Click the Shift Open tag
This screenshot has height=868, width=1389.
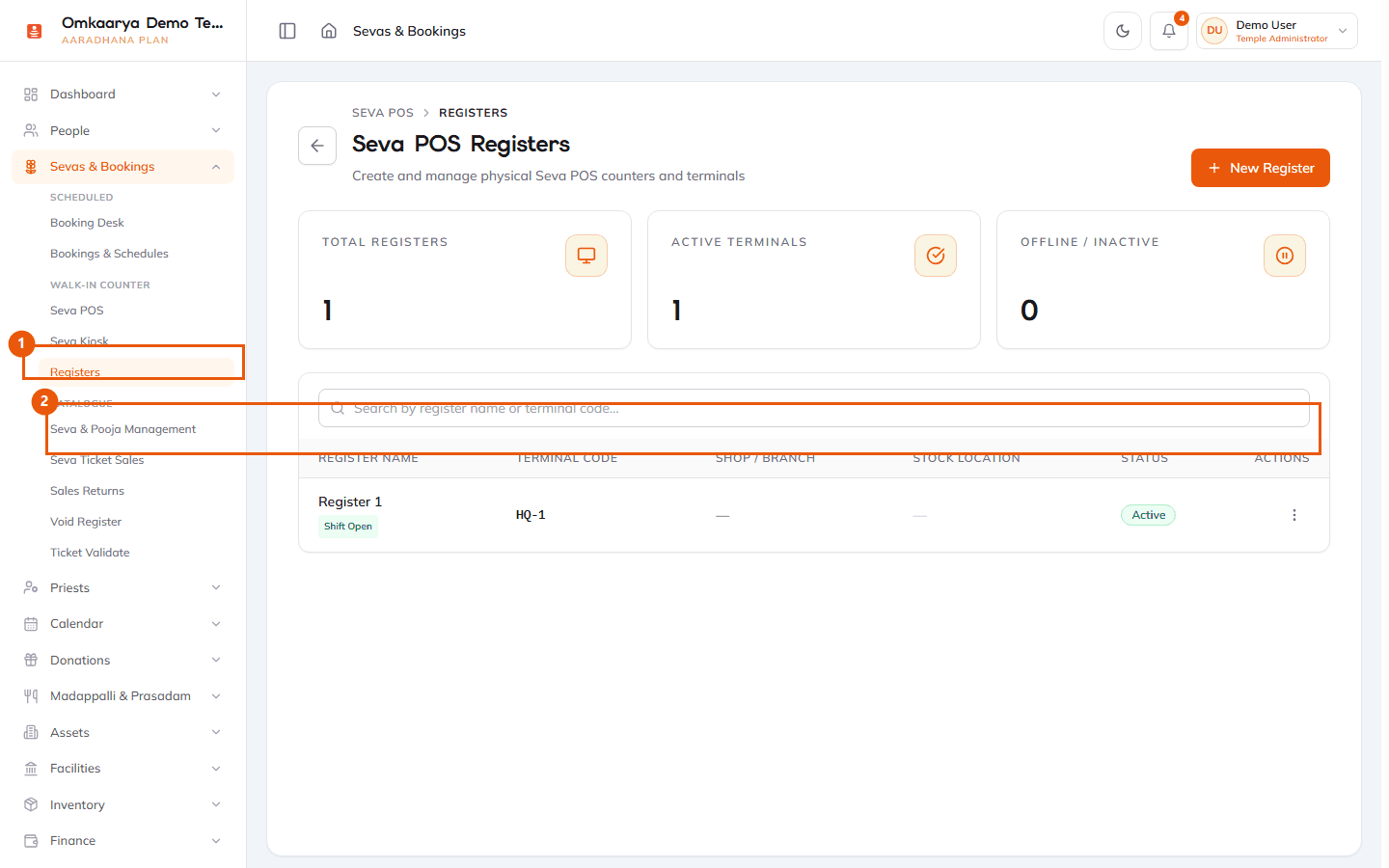point(348,527)
